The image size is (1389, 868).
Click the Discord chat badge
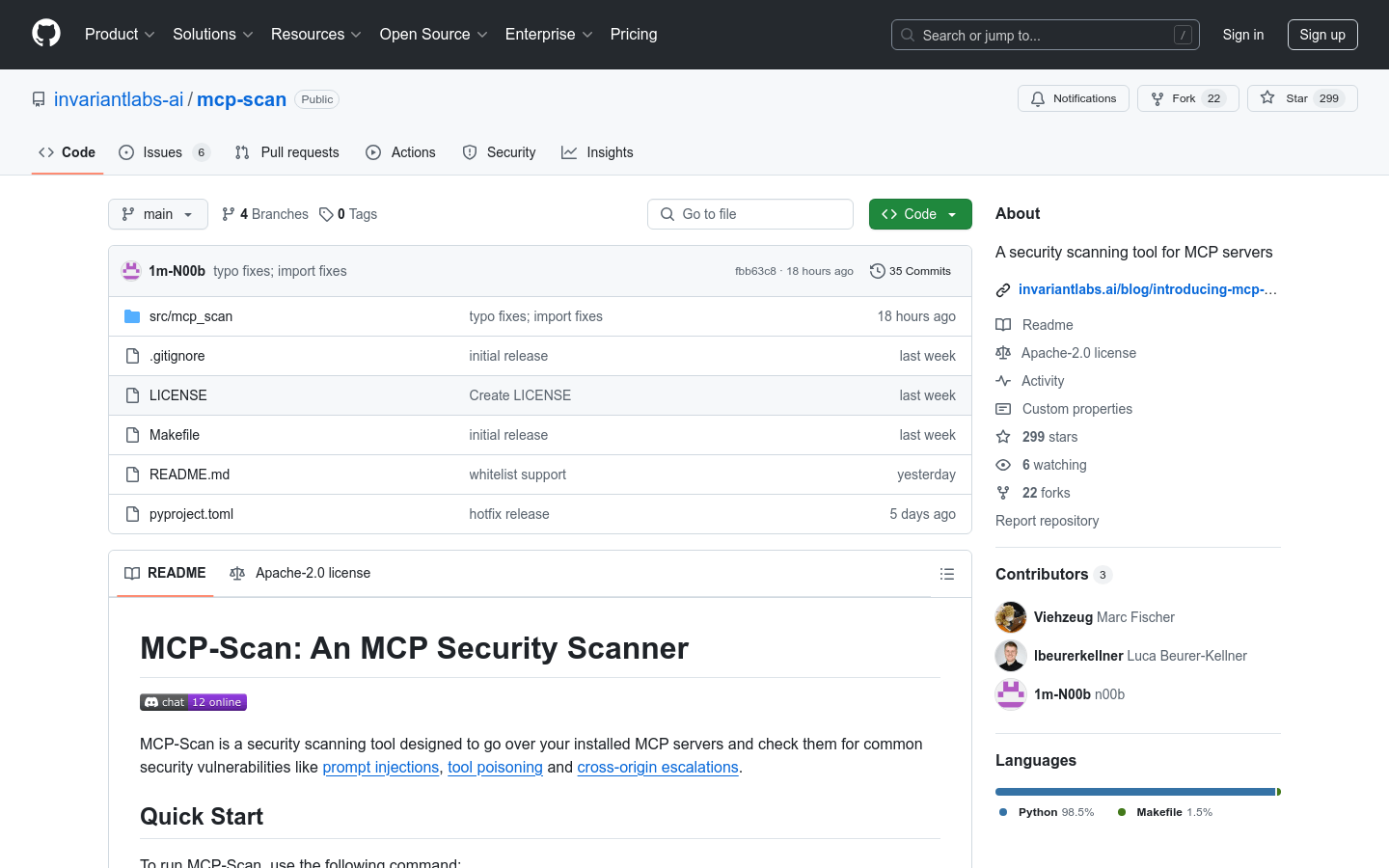click(193, 702)
